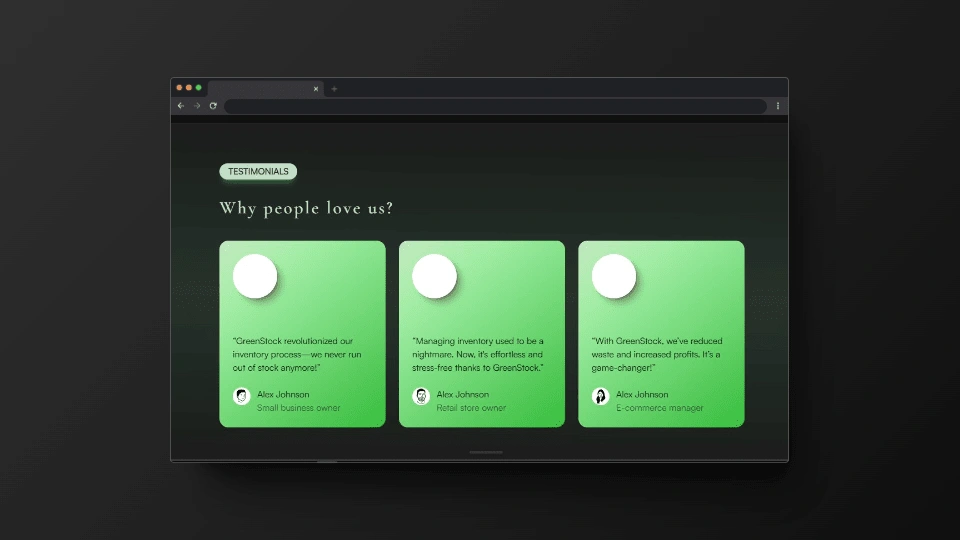Click the red window close dot
The width and height of the screenshot is (960, 540).
[x=179, y=88]
